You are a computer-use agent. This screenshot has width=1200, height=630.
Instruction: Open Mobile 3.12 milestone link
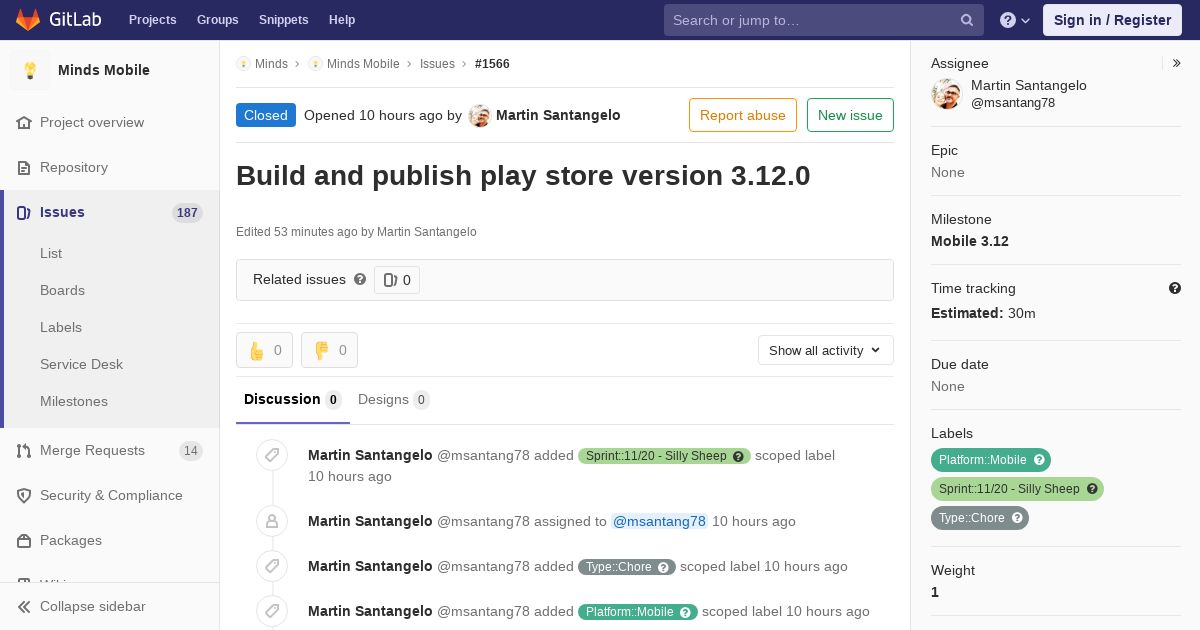click(x=970, y=241)
